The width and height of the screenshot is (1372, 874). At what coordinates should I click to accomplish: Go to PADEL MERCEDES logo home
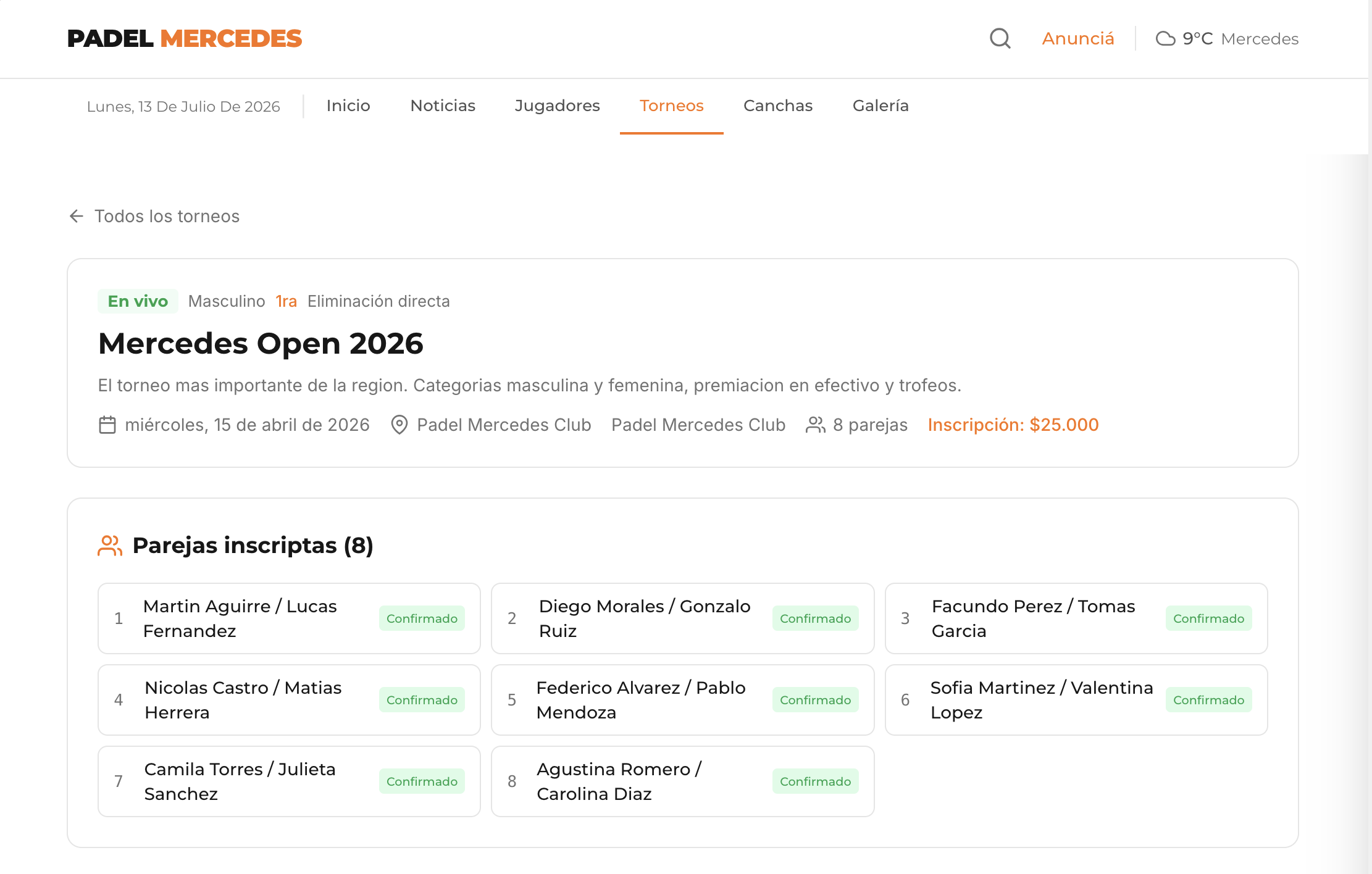click(x=185, y=38)
